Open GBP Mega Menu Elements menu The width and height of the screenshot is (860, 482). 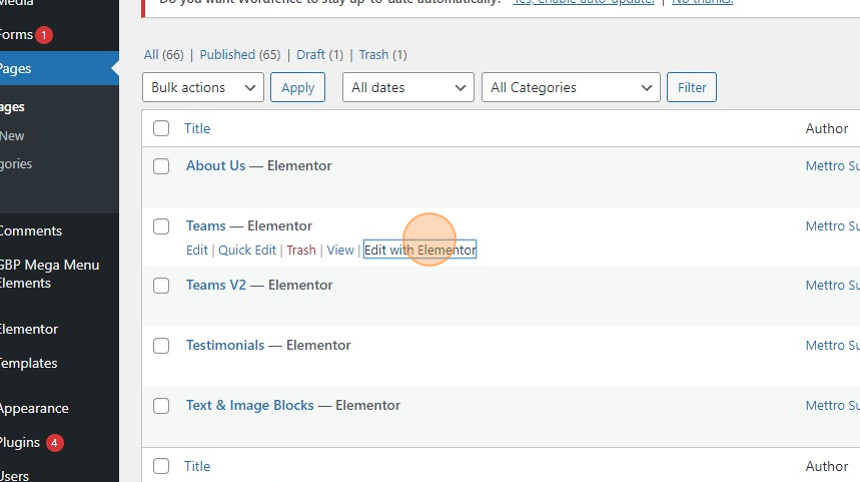tap(49, 274)
